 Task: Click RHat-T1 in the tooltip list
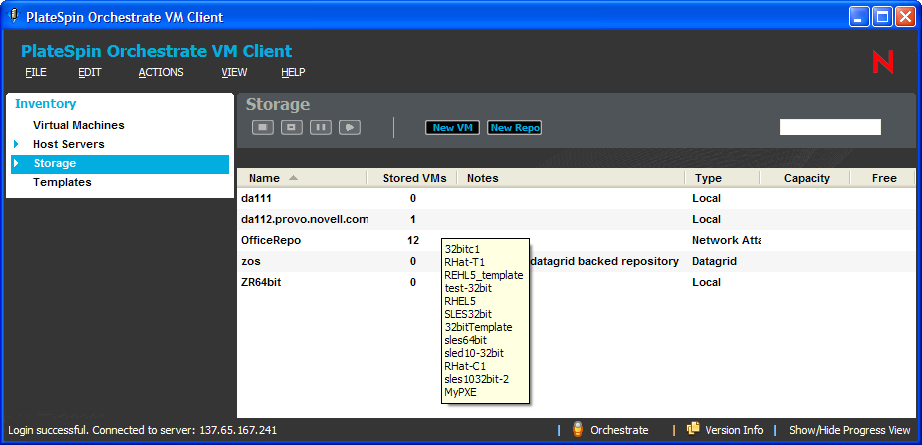pos(465,262)
